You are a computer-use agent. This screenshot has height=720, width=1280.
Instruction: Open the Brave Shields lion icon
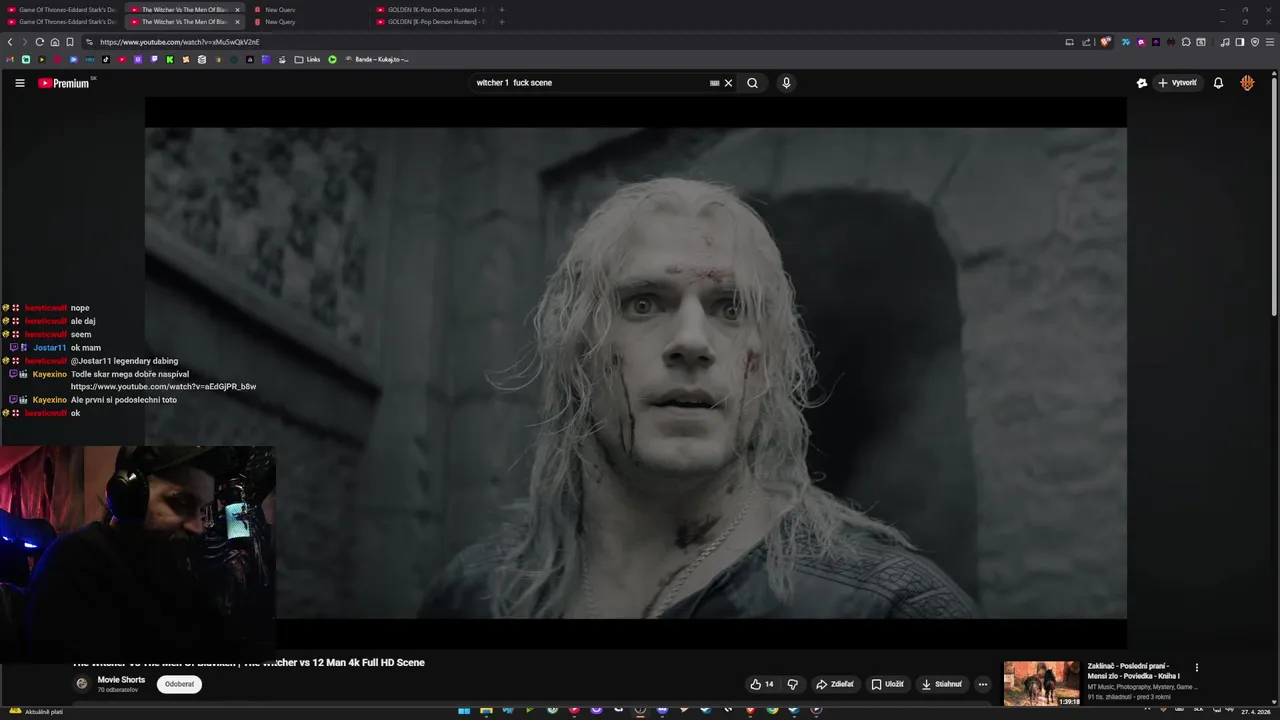tap(1105, 42)
